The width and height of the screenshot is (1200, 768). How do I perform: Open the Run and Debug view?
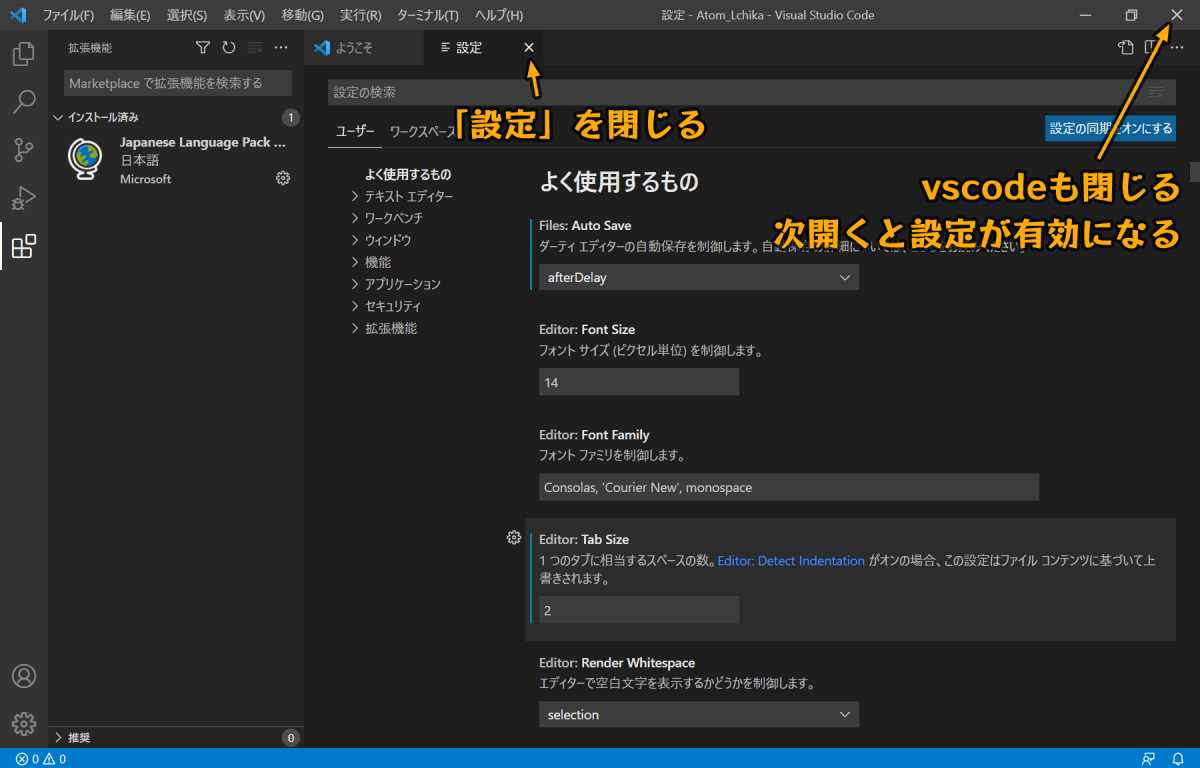point(24,198)
